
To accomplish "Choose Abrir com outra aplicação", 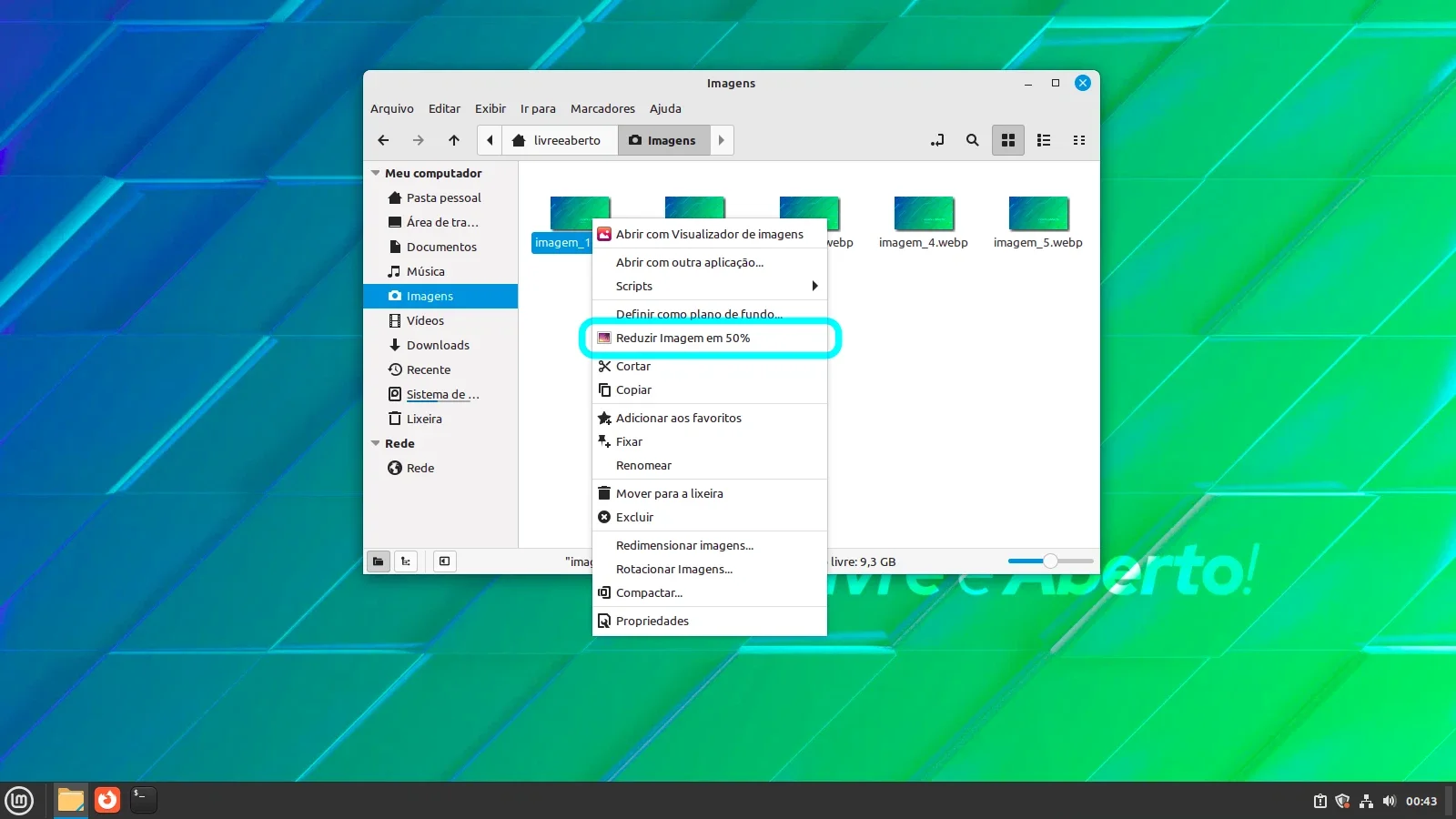I will (x=709, y=262).
